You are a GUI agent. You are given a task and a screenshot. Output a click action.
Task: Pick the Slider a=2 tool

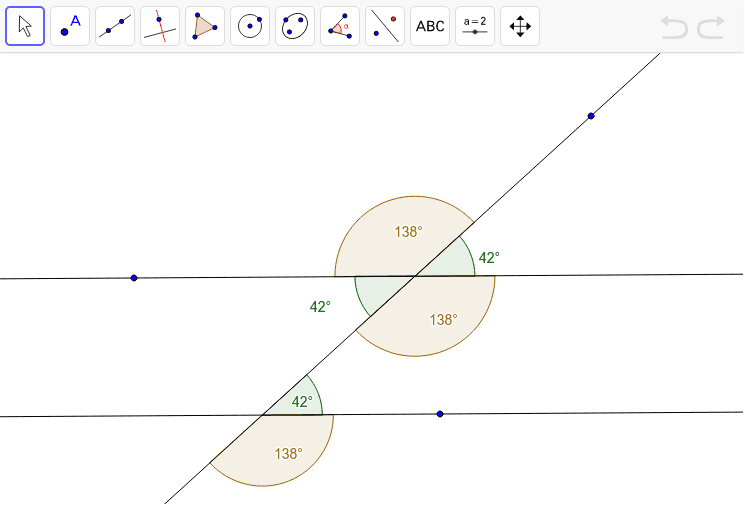click(x=475, y=26)
